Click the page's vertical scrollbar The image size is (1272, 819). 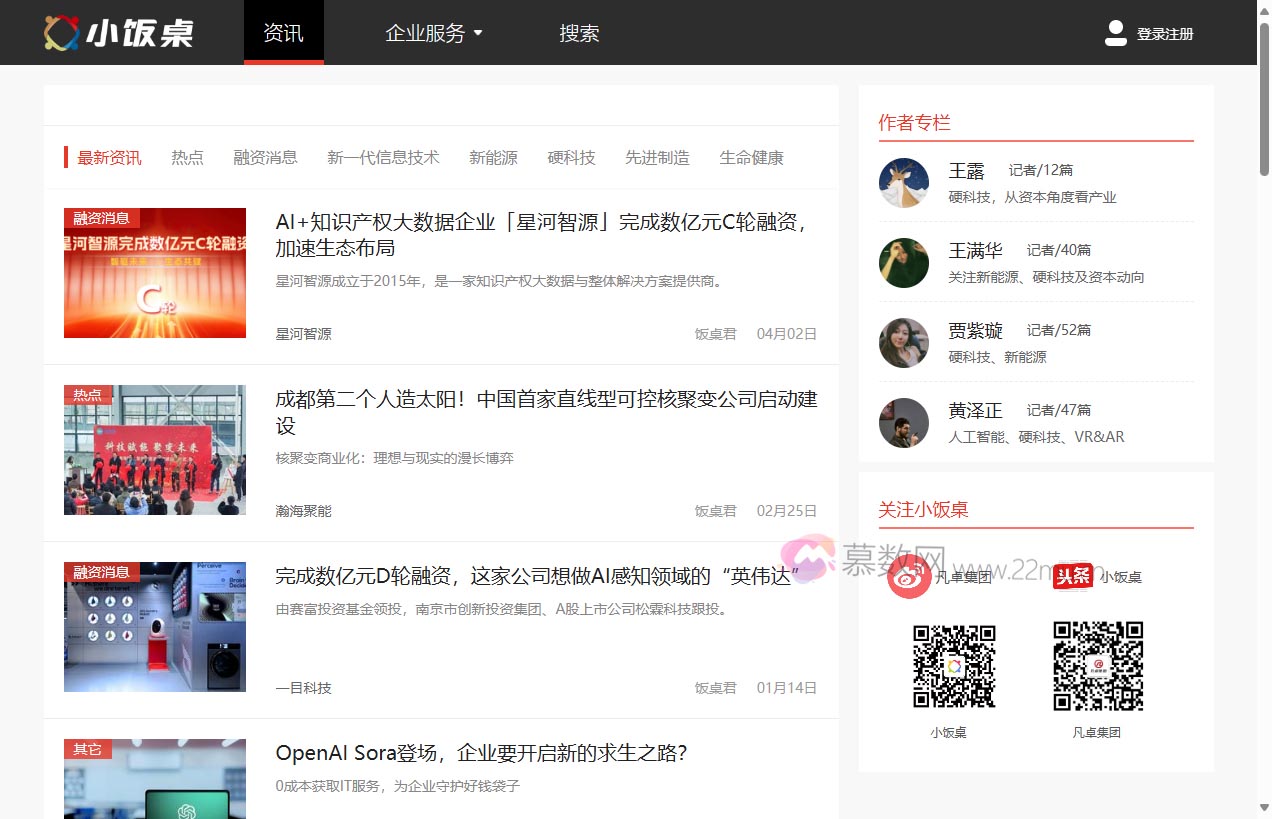1264,400
